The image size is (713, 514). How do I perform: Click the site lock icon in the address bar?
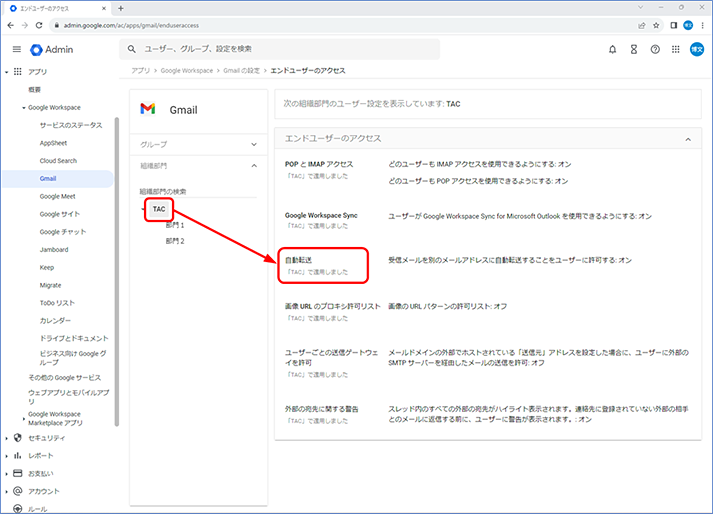coord(56,25)
